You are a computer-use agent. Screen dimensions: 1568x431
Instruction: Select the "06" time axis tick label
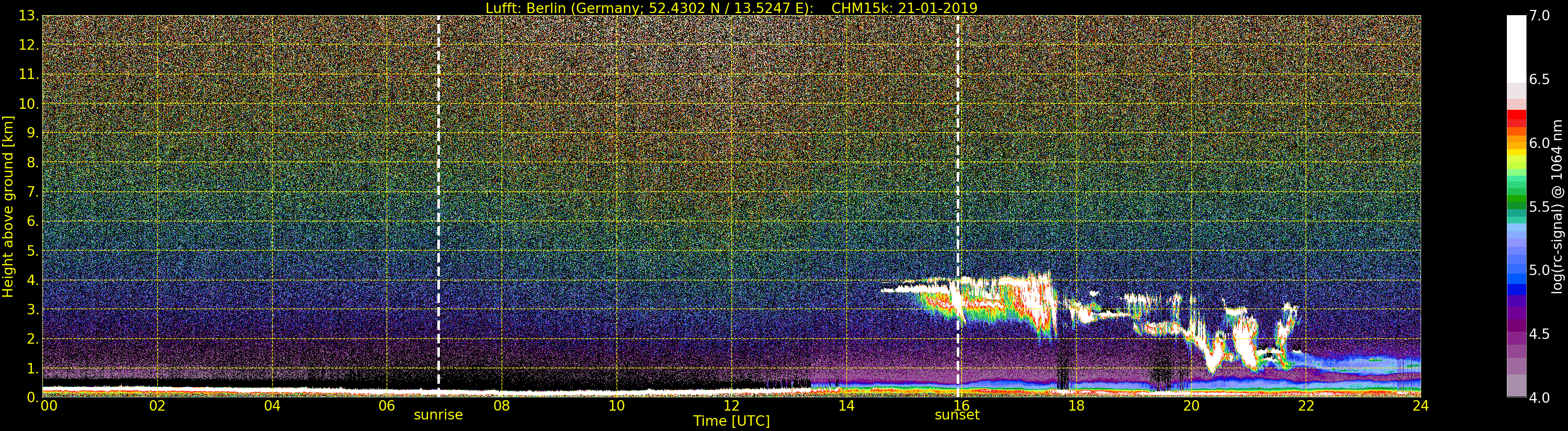[x=387, y=406]
